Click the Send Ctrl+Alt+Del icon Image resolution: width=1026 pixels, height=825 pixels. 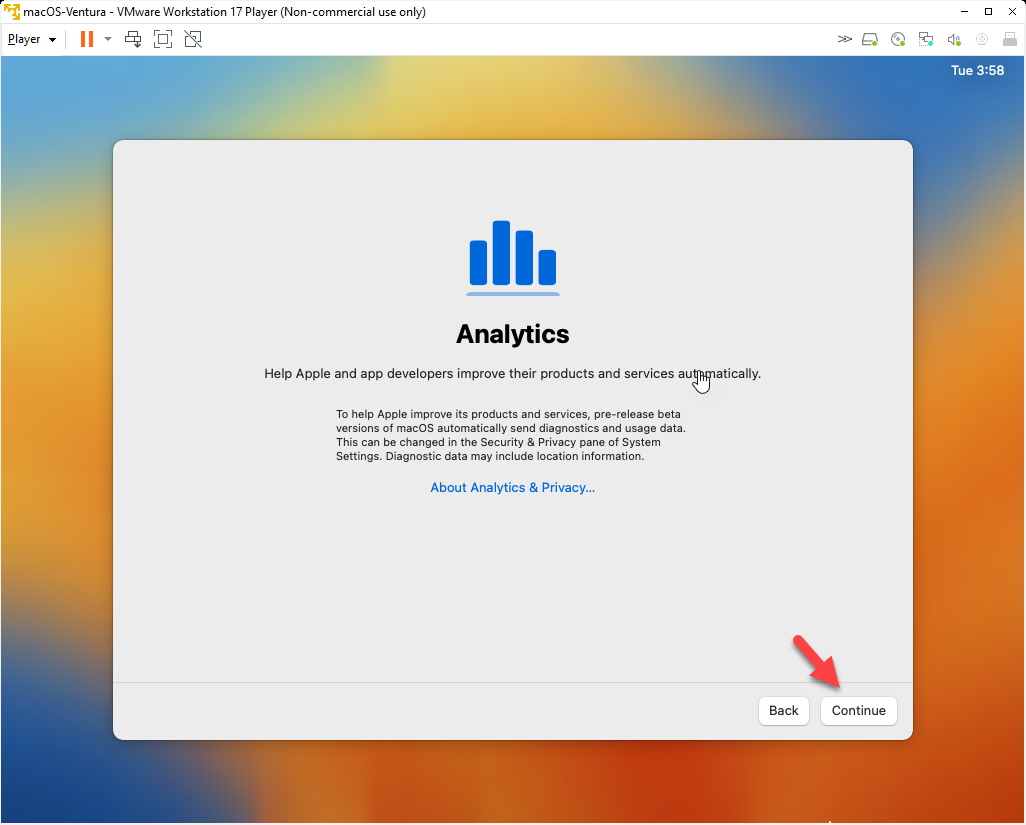point(133,39)
